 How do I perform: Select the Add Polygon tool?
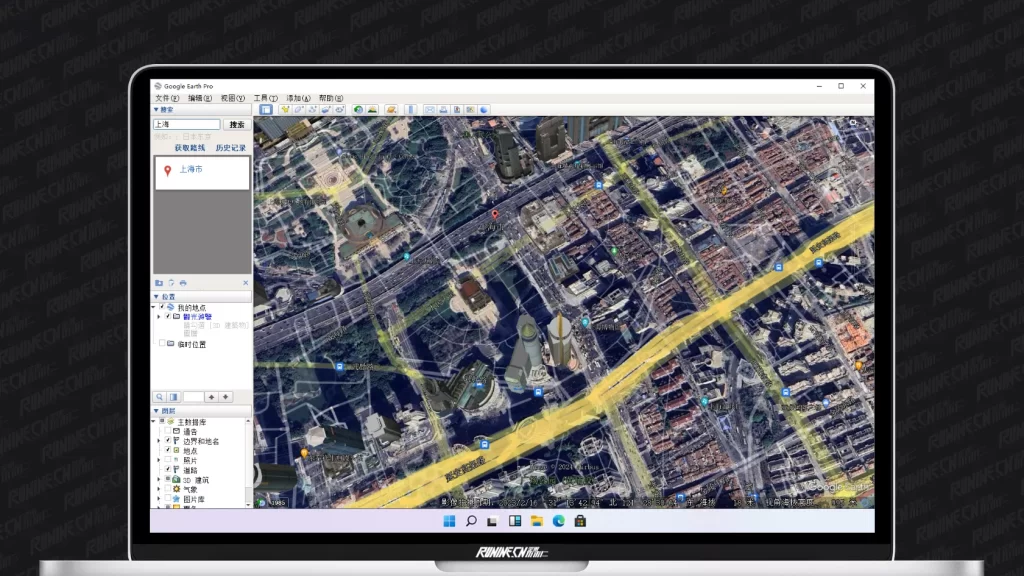299,109
